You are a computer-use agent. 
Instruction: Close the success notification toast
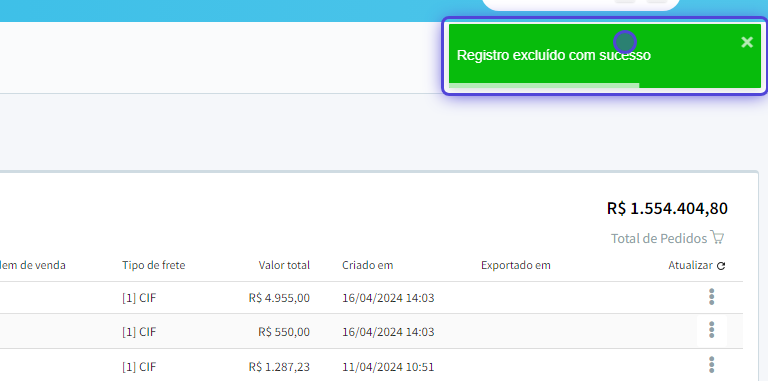(x=746, y=43)
